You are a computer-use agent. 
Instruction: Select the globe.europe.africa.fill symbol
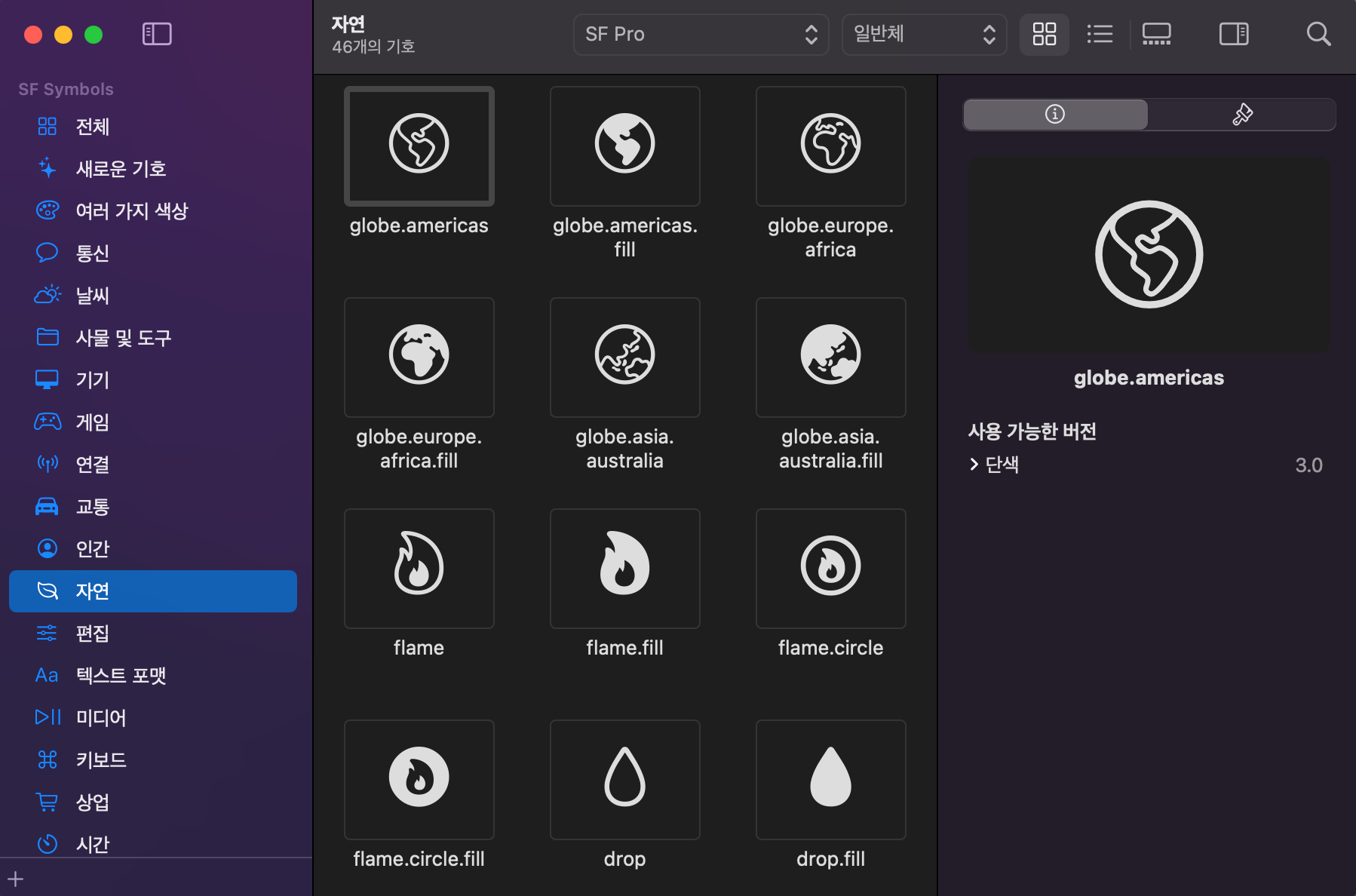click(419, 357)
